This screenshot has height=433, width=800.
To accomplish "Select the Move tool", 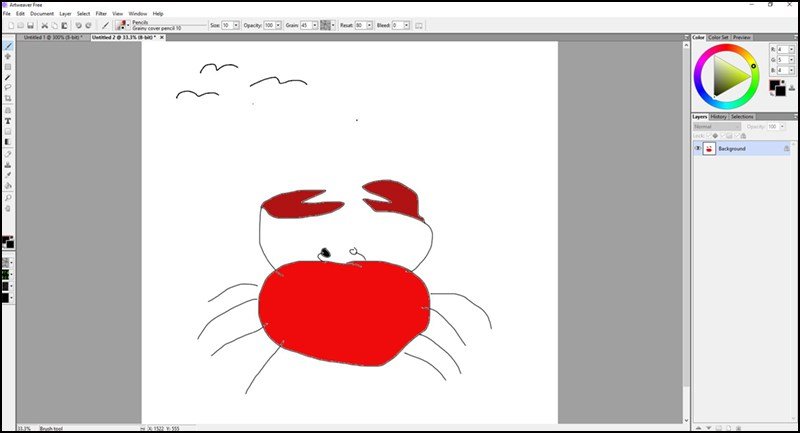I will (8, 56).
